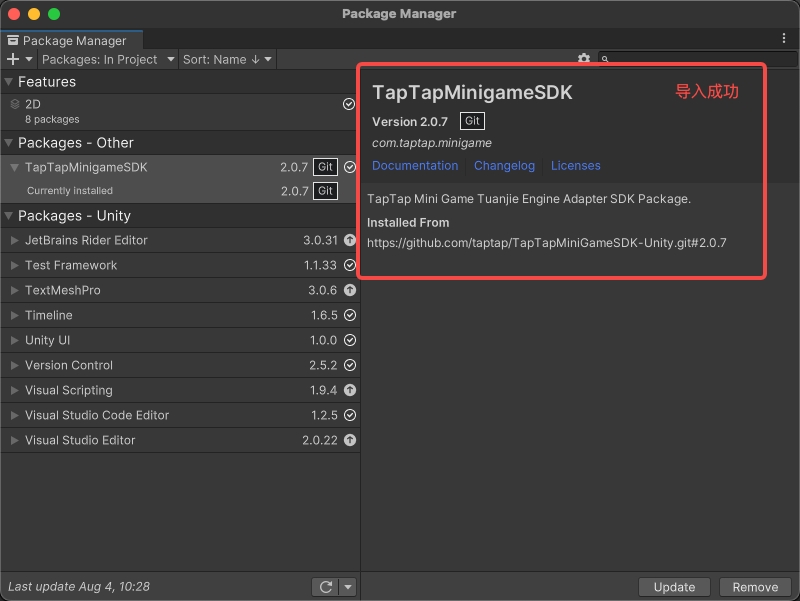Click the + add-package icon

coord(13,59)
